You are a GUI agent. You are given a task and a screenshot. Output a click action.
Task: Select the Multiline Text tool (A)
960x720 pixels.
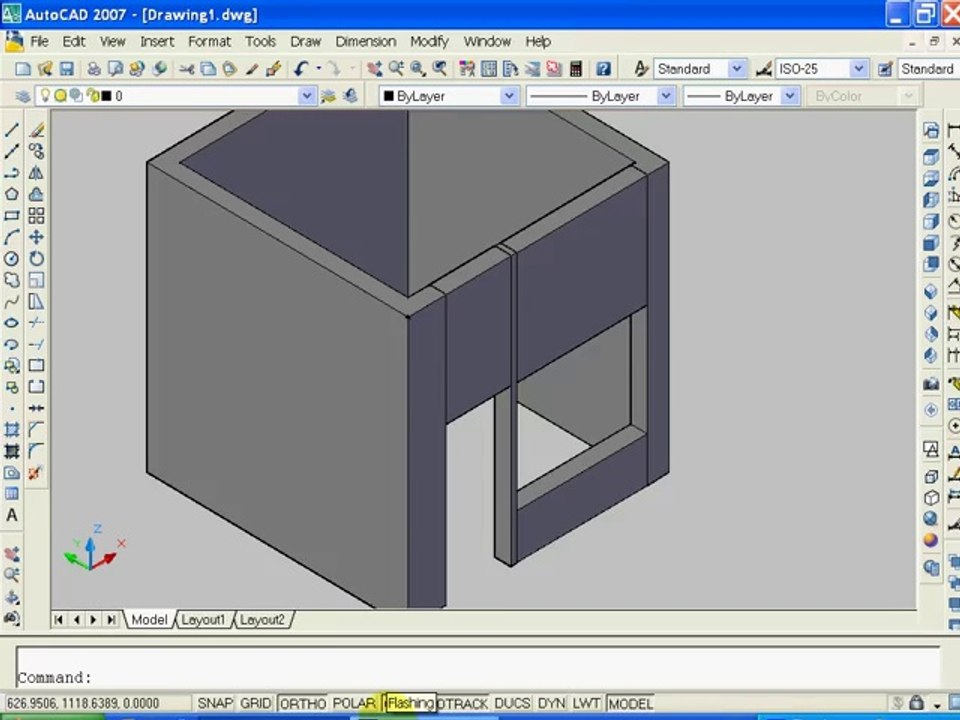[12, 516]
